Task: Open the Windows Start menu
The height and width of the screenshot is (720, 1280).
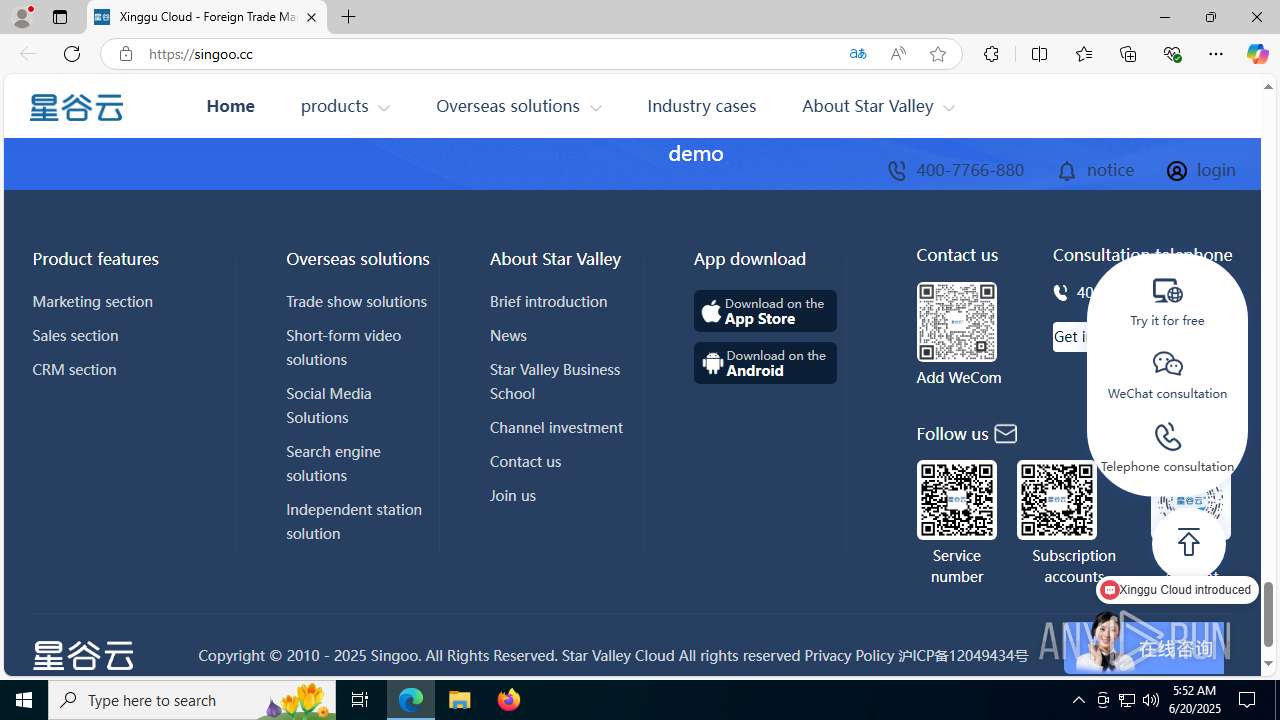Action: tap(24, 700)
